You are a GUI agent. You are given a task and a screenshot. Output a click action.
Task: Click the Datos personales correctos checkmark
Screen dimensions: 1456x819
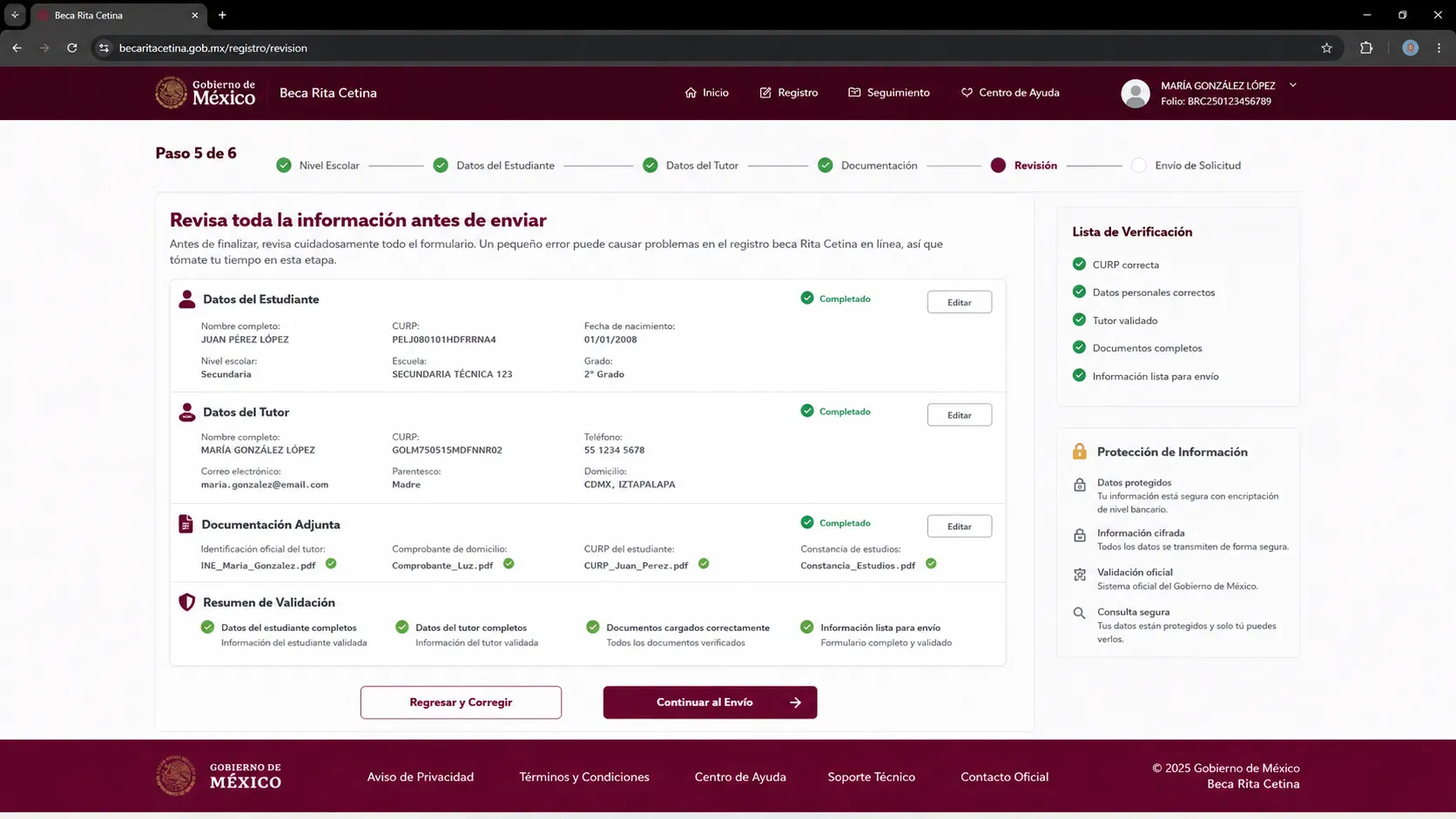(x=1080, y=292)
